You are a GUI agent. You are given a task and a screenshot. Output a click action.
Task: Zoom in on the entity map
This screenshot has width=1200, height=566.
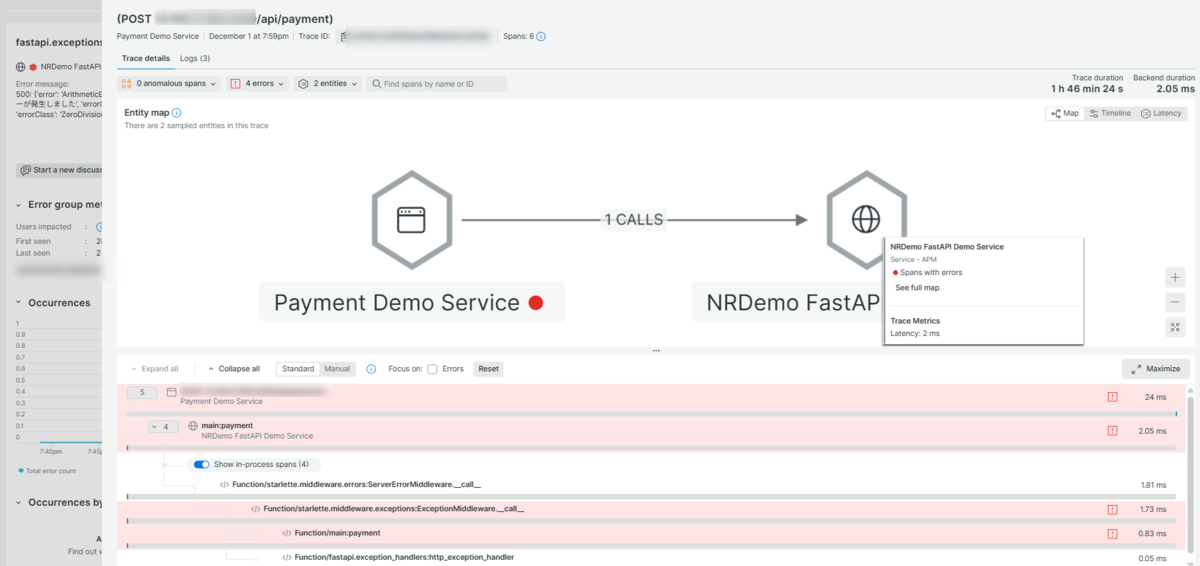tap(1175, 277)
